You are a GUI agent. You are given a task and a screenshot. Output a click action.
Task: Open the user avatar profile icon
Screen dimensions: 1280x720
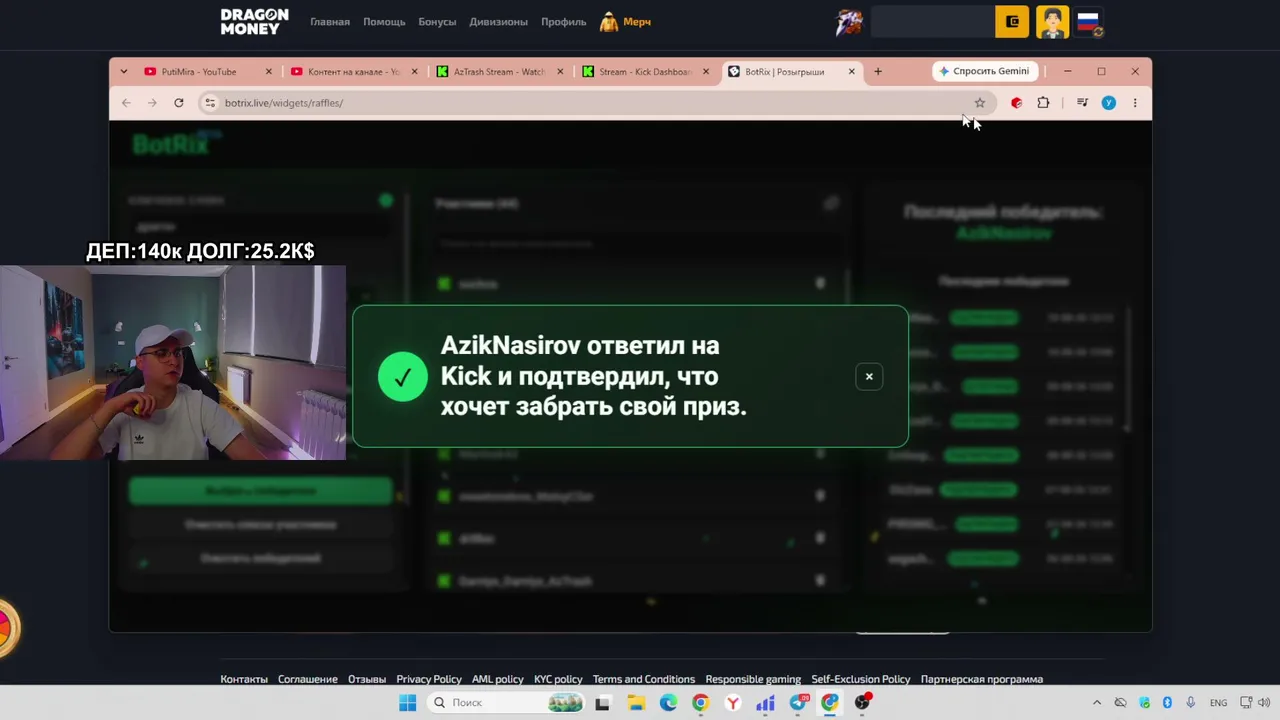point(1052,22)
